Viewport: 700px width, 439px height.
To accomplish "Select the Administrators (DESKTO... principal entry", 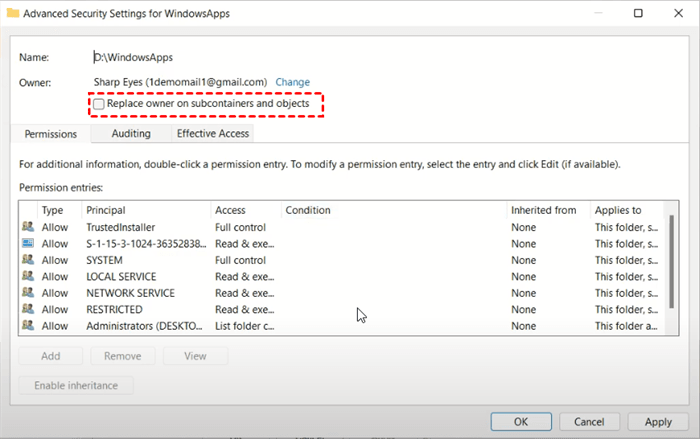I will coord(144,326).
